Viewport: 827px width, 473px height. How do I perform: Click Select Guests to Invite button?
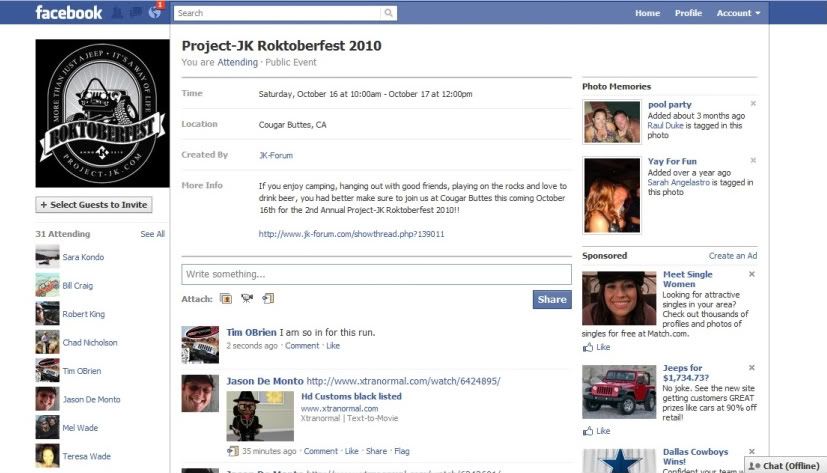(x=94, y=205)
